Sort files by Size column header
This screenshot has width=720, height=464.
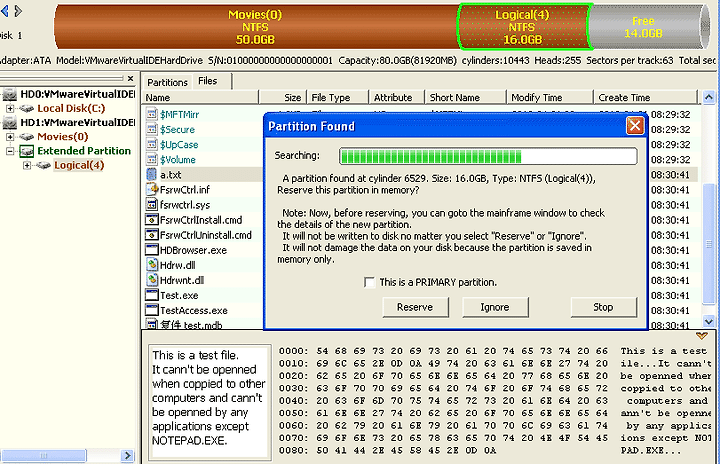click(x=282, y=97)
